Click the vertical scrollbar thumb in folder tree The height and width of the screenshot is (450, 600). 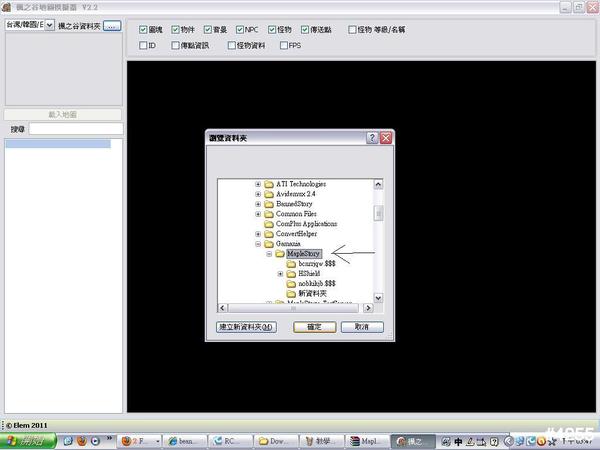378,214
